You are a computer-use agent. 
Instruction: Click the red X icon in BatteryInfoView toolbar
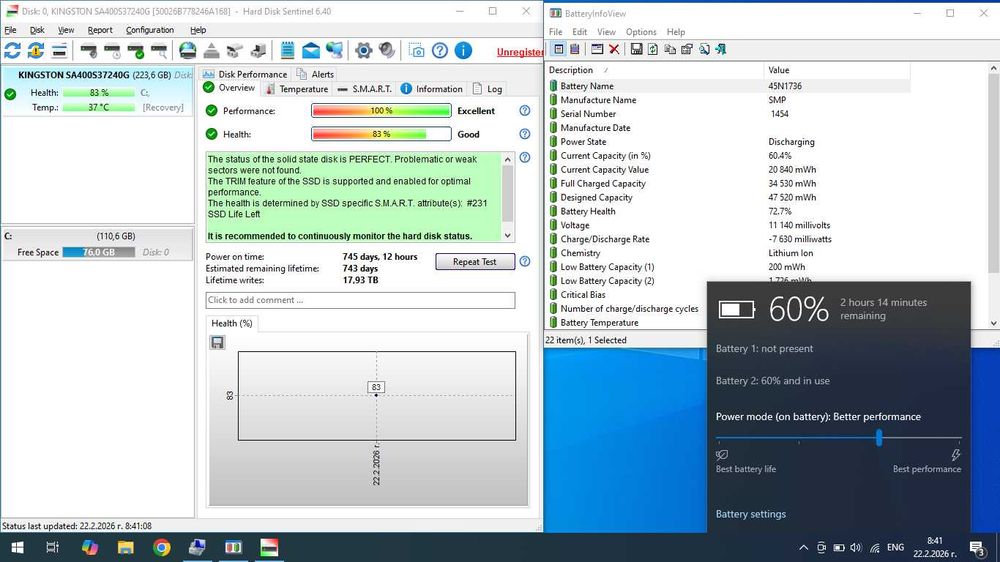pos(614,49)
